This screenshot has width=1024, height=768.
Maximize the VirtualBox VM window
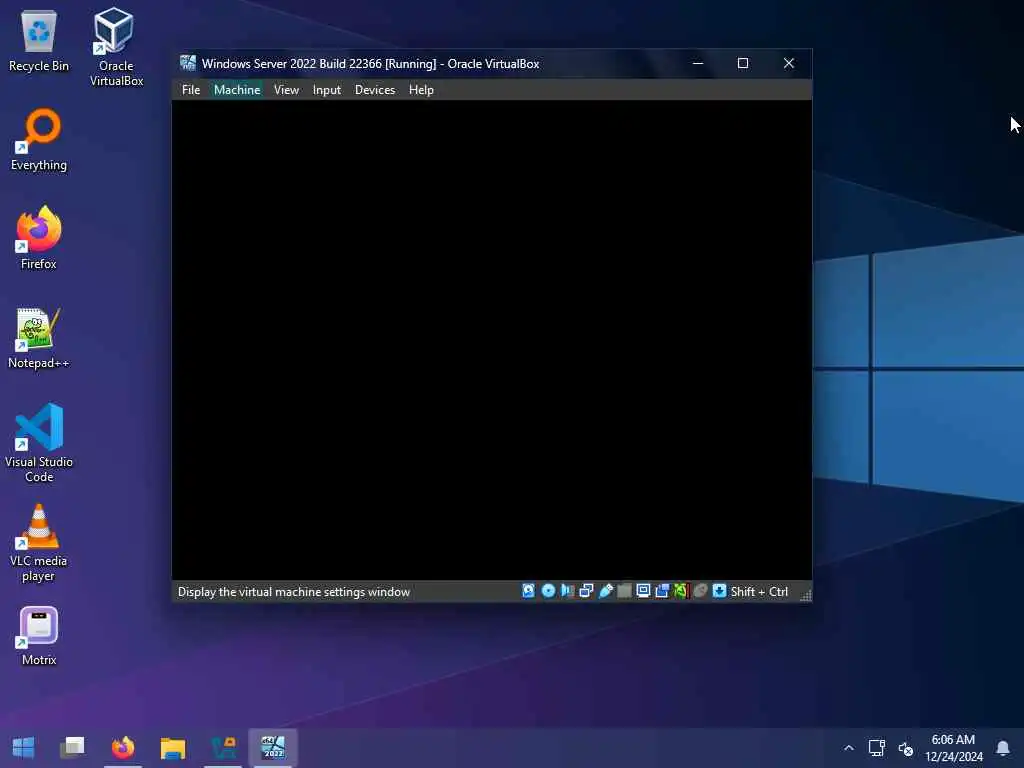[743, 63]
